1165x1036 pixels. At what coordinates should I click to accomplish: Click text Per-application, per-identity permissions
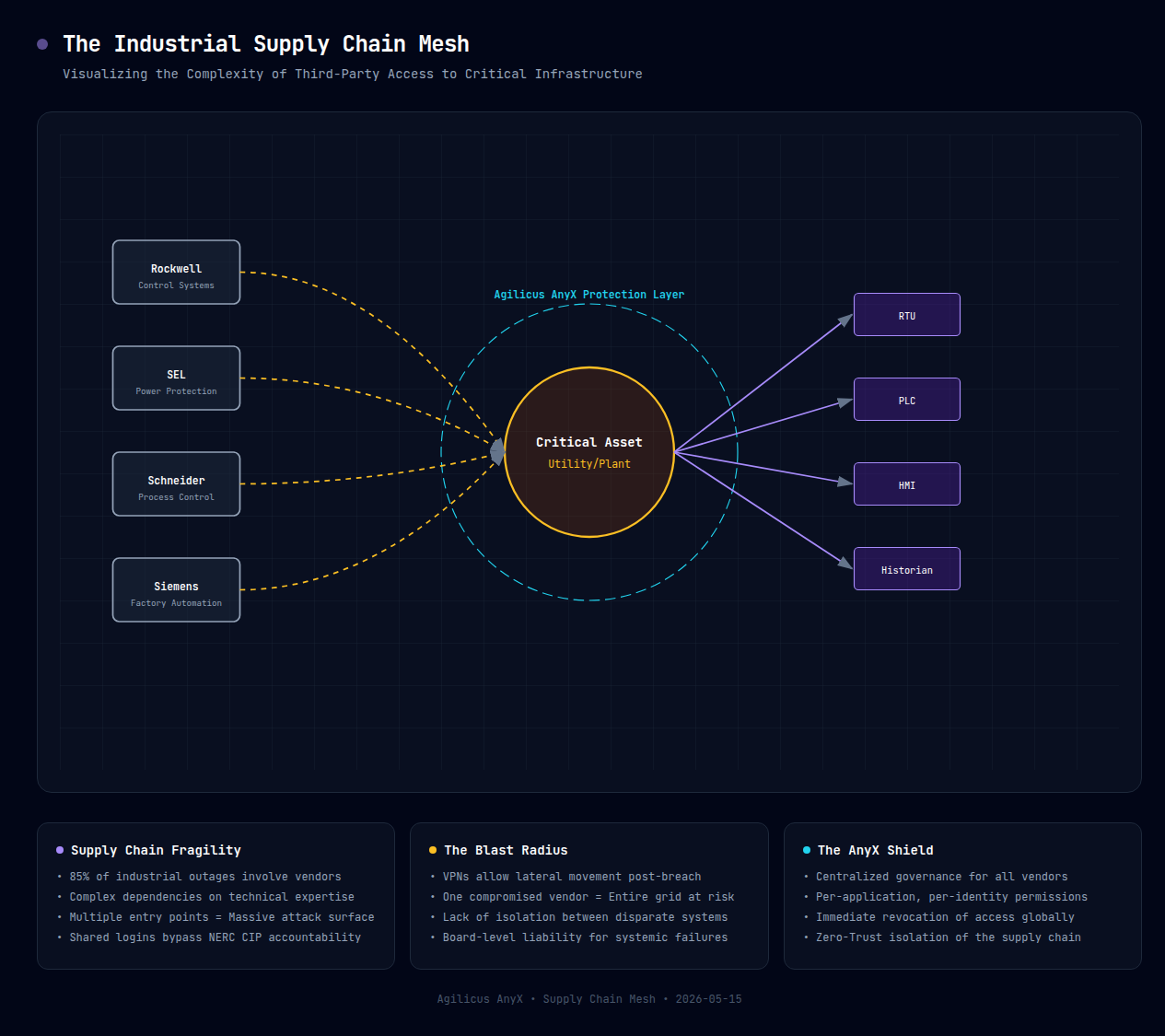coord(951,897)
